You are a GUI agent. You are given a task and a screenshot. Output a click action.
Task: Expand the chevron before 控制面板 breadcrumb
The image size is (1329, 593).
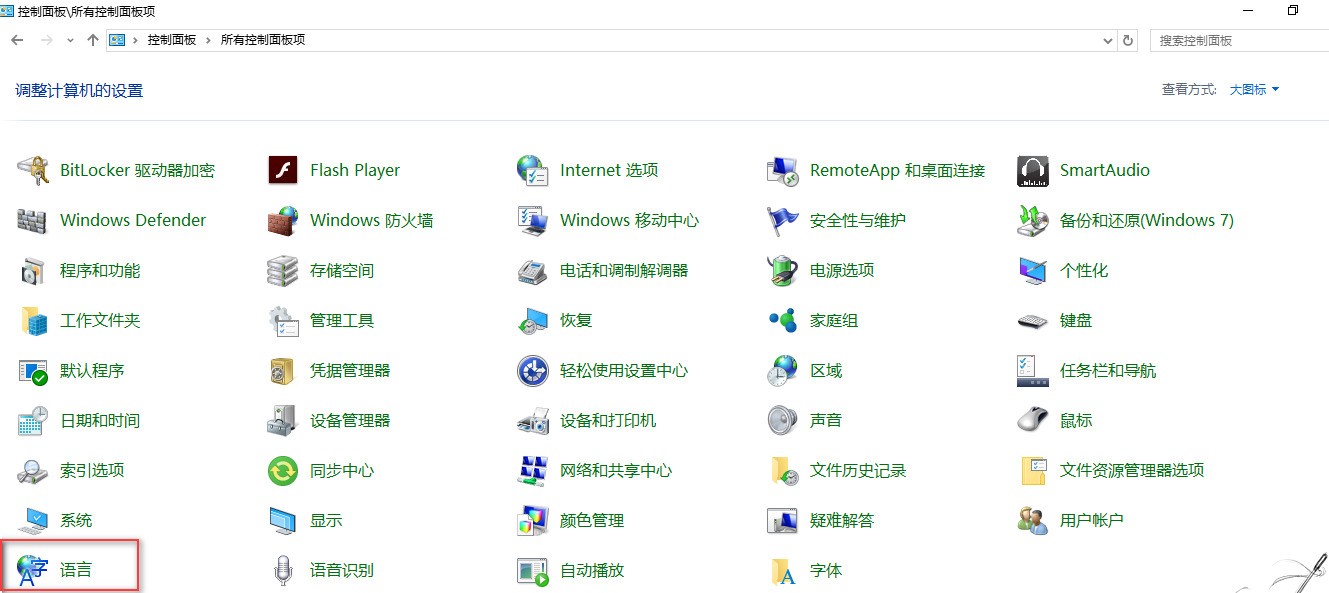point(136,40)
